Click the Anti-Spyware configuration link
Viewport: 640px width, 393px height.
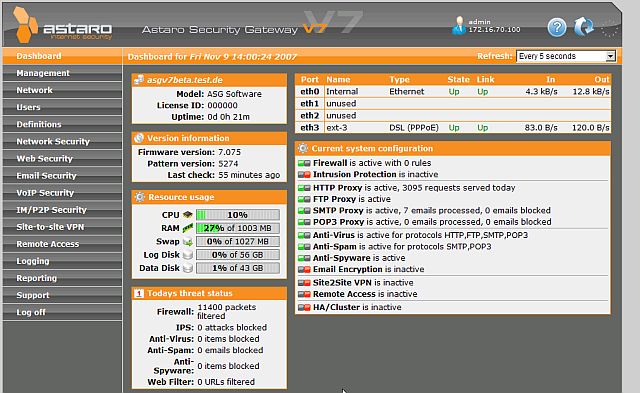[x=342, y=258]
